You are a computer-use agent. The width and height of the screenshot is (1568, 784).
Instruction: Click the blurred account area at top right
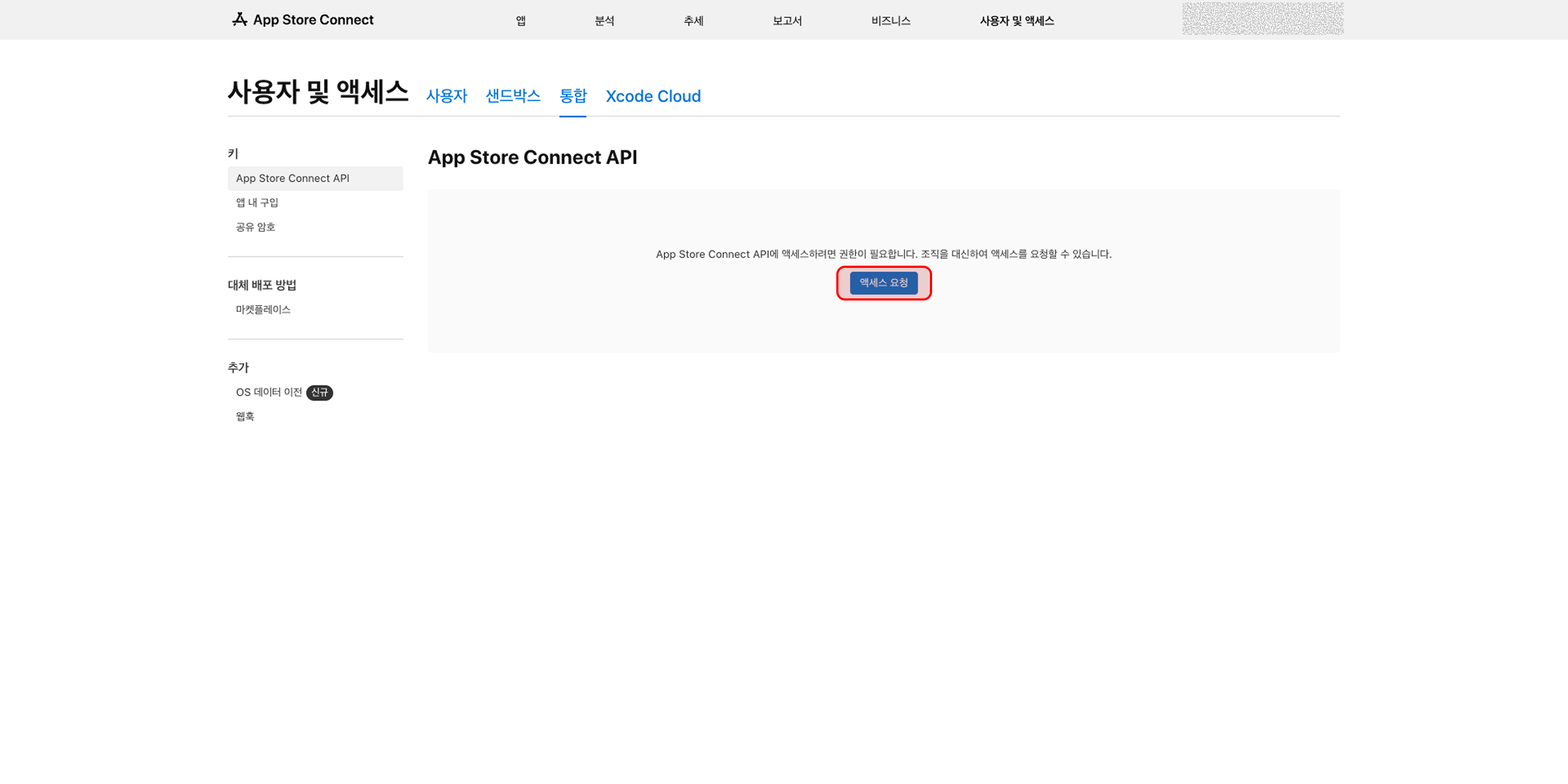pyautogui.click(x=1263, y=19)
